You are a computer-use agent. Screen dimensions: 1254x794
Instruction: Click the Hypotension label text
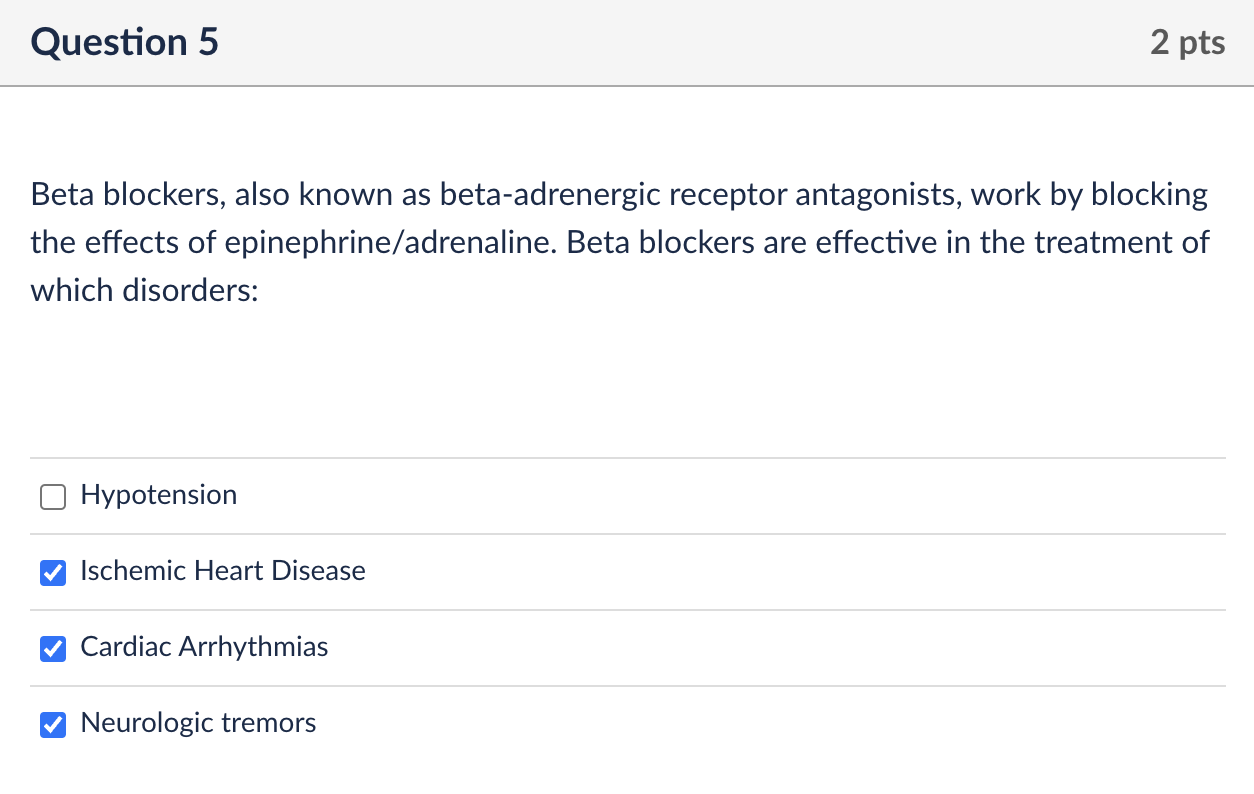point(159,495)
